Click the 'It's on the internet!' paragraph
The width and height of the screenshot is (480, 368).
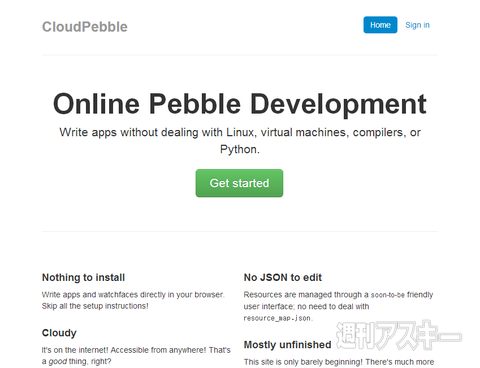pyautogui.click(x=136, y=356)
